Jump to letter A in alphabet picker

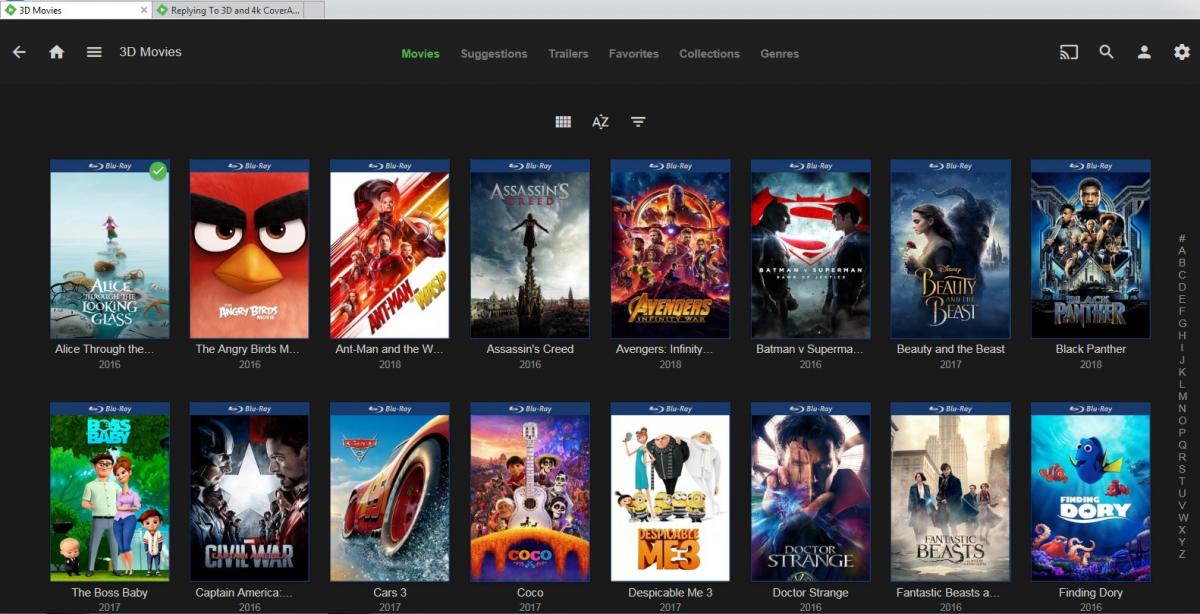[1182, 251]
